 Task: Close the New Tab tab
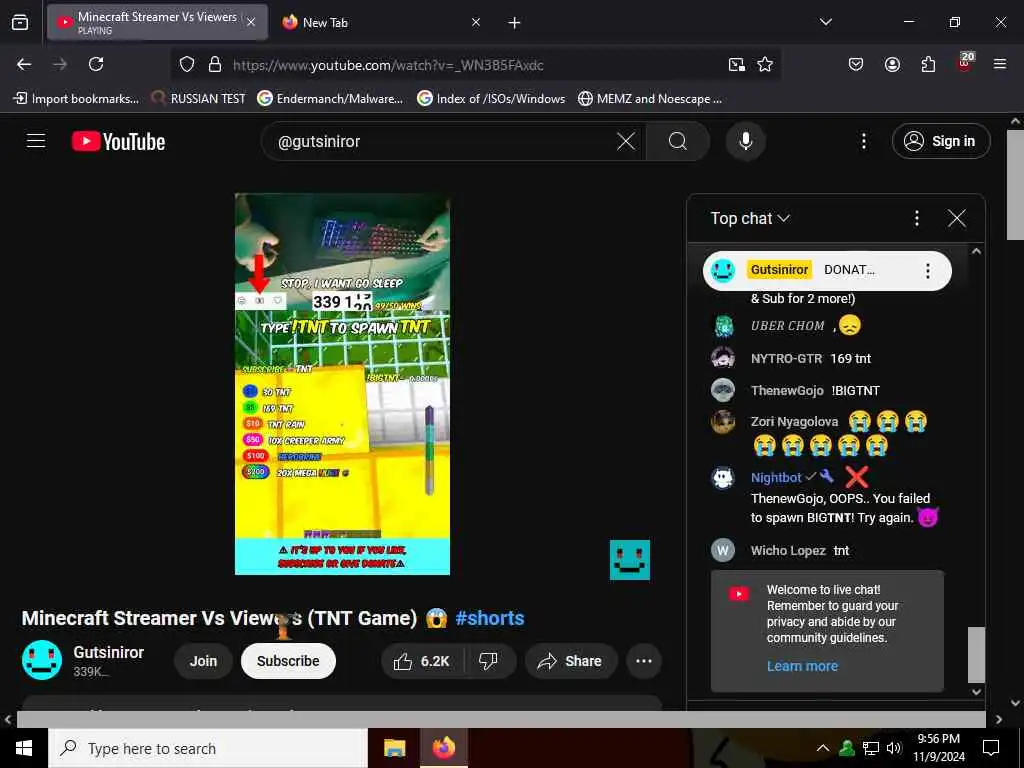[x=476, y=22]
